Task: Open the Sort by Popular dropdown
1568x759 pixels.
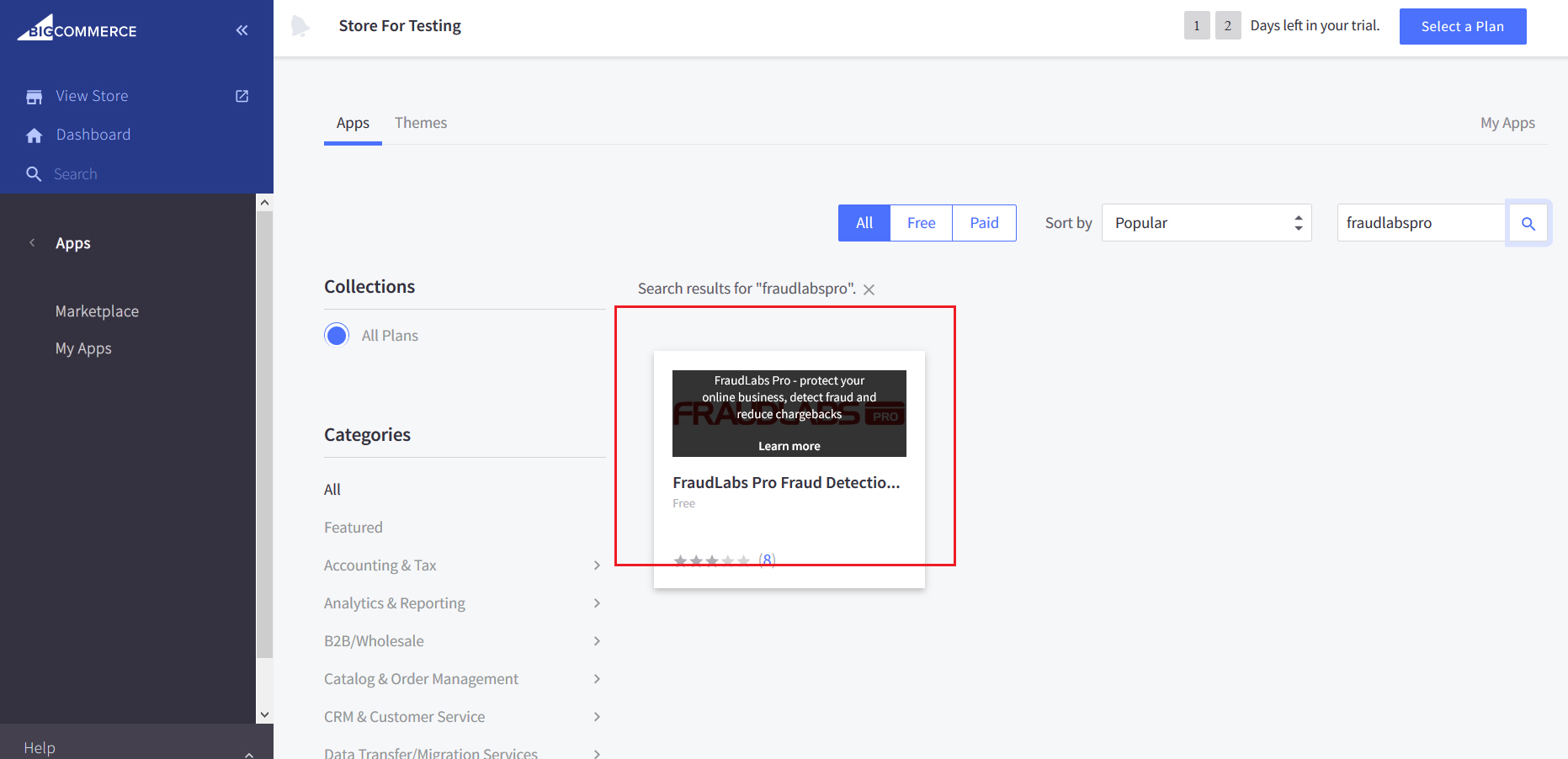Action: point(1206,223)
